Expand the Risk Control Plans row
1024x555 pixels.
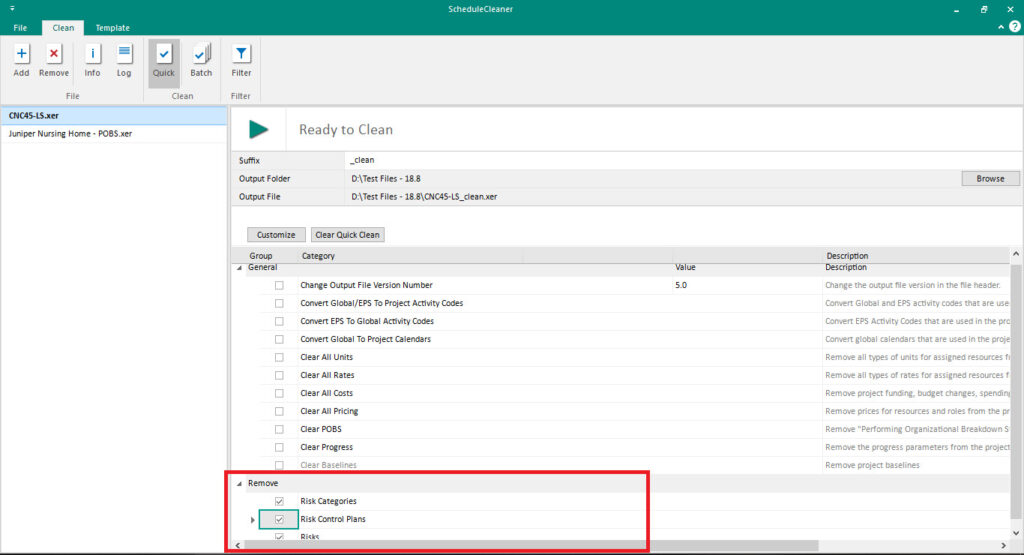(x=252, y=520)
